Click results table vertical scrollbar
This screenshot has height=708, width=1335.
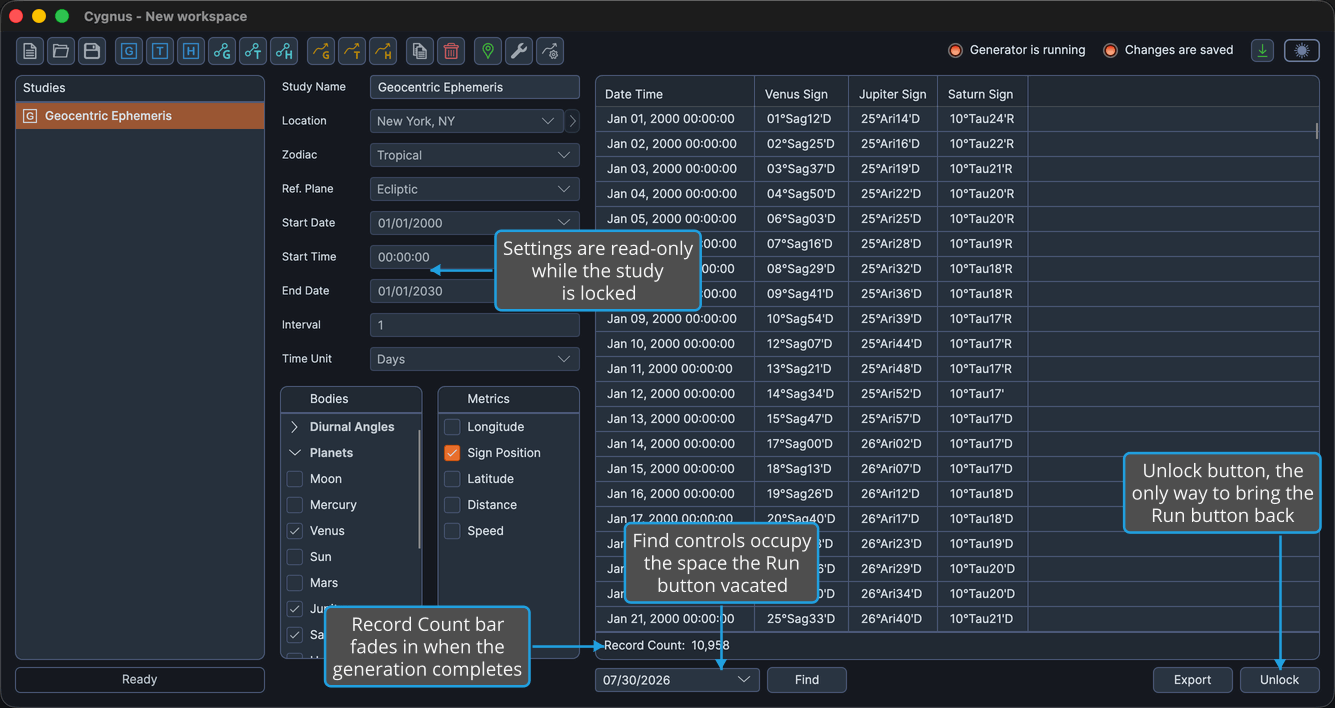coord(1317,132)
